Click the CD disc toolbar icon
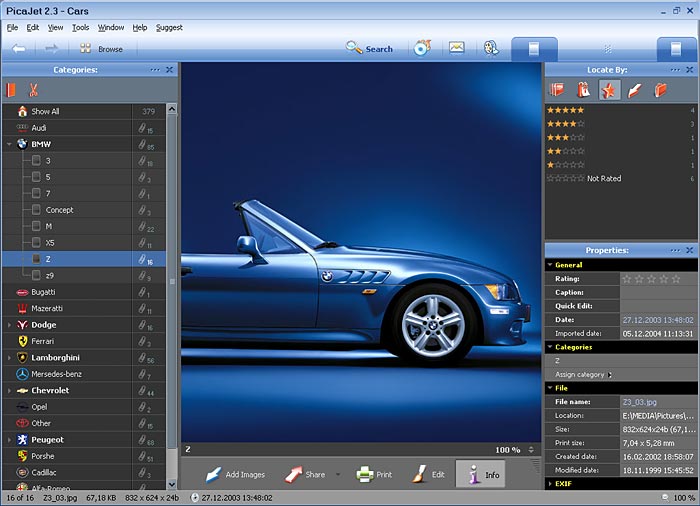Image resolution: width=700 pixels, height=506 pixels. 421,48
